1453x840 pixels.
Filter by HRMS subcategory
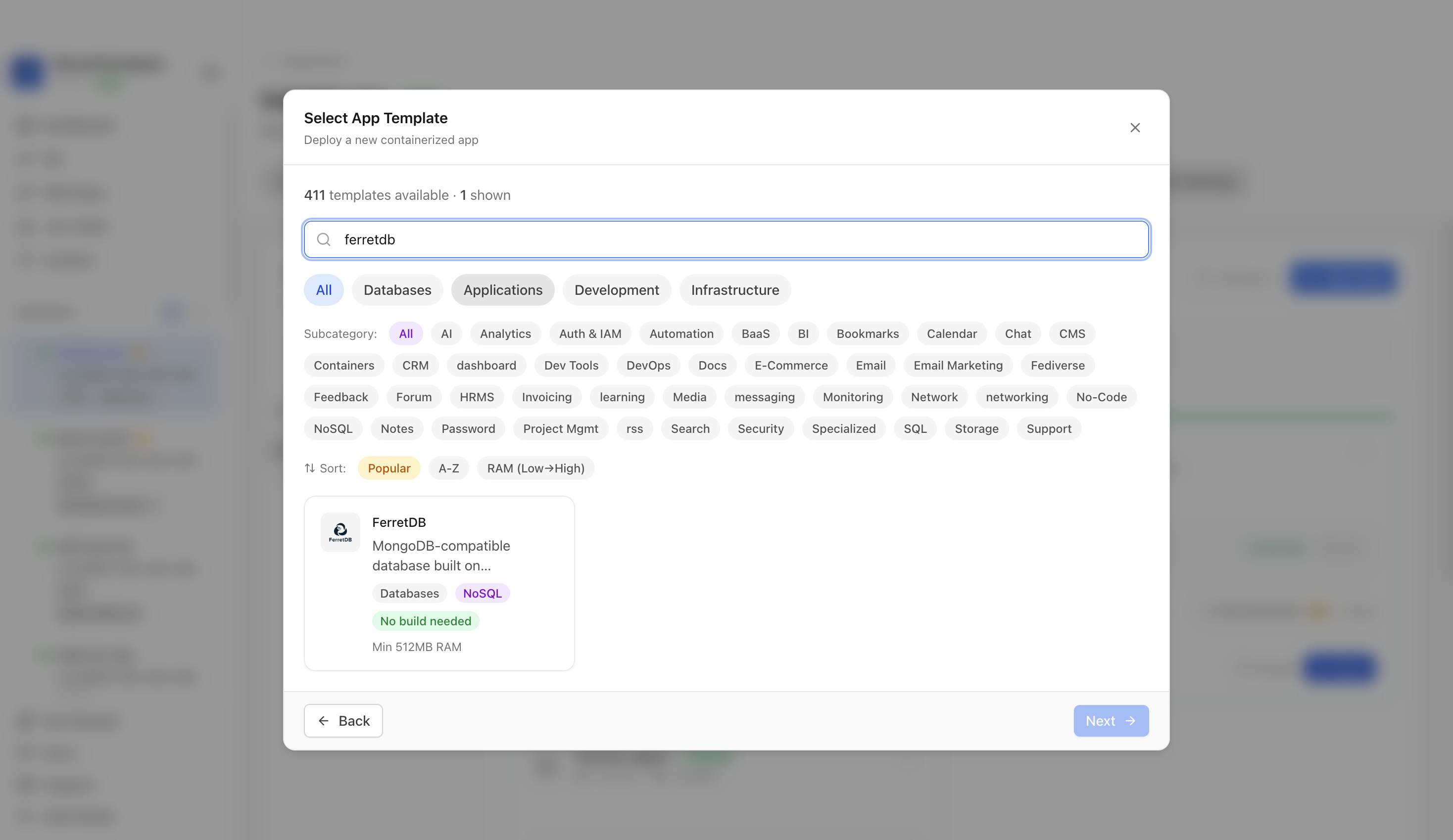point(477,397)
